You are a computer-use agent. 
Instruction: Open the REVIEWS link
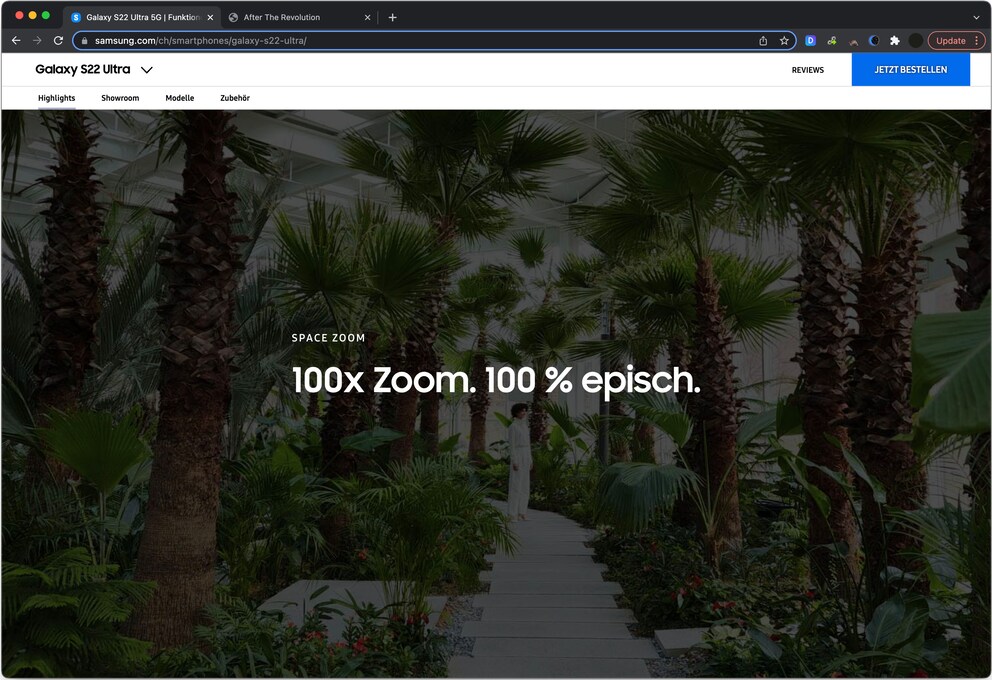click(x=808, y=70)
